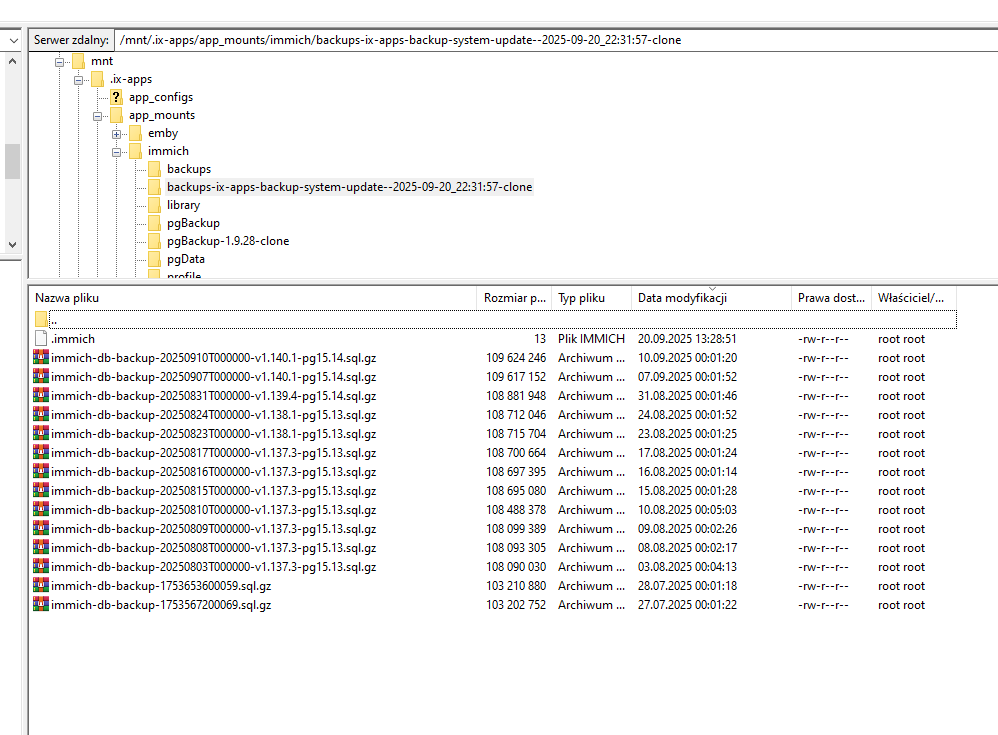The image size is (998, 735).
Task: Collapse the .ix-apps tree node
Action: tap(78, 80)
